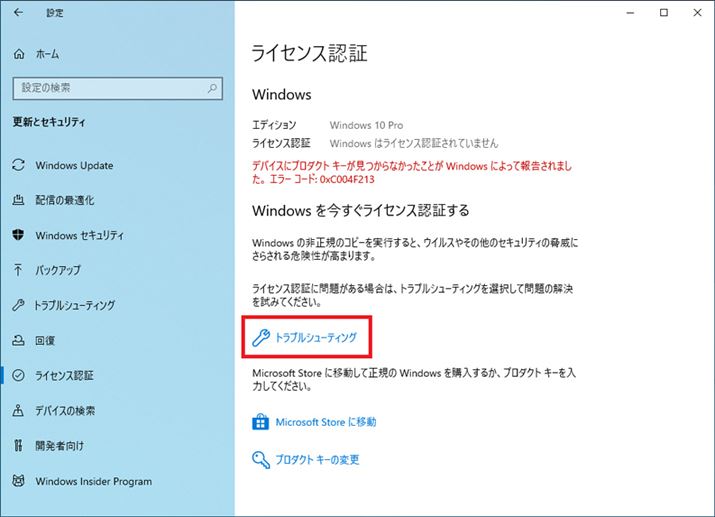
Task: Click the Windows 10 Pro edition value
Action: pyautogui.click(x=367, y=125)
